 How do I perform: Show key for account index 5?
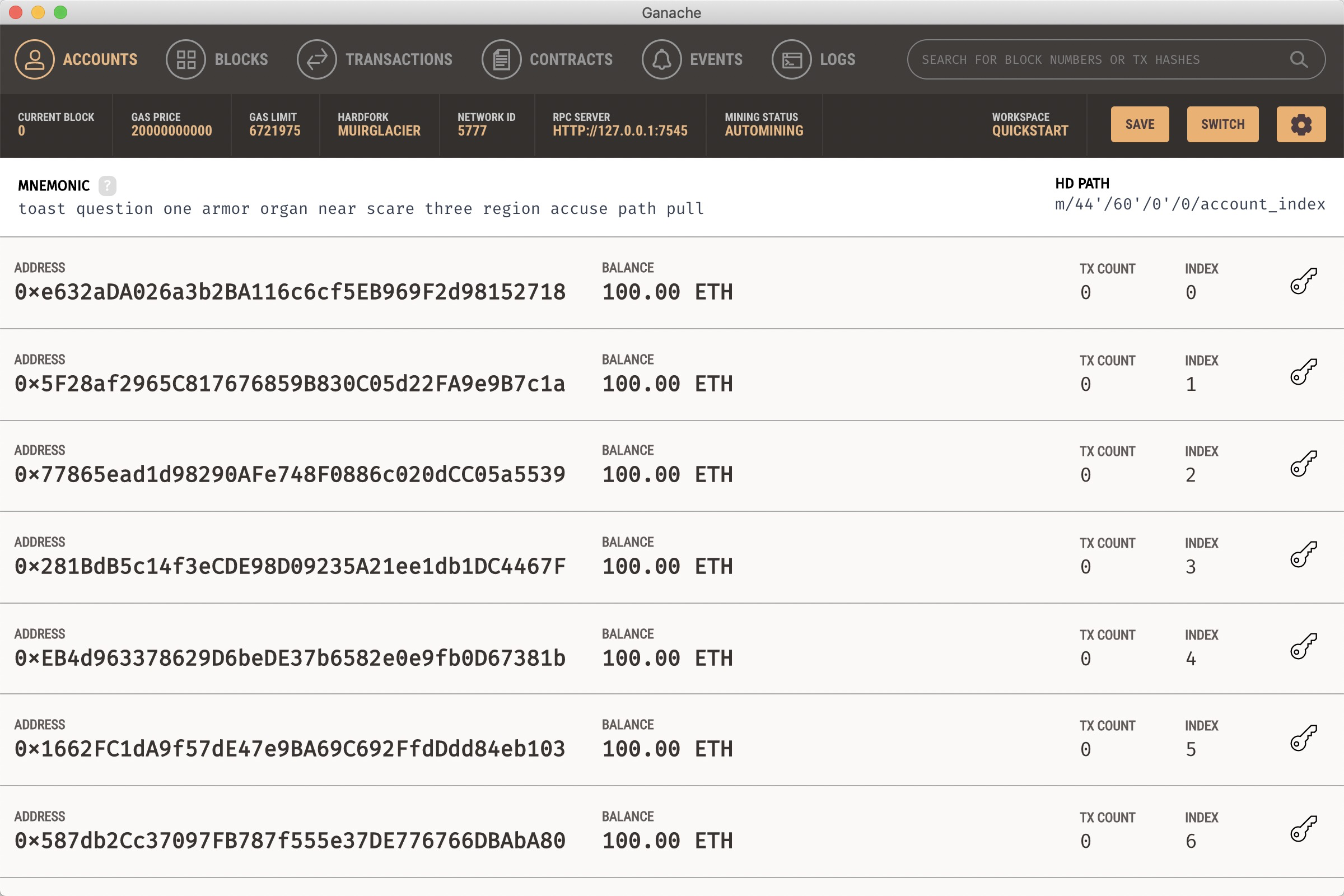point(1304,738)
